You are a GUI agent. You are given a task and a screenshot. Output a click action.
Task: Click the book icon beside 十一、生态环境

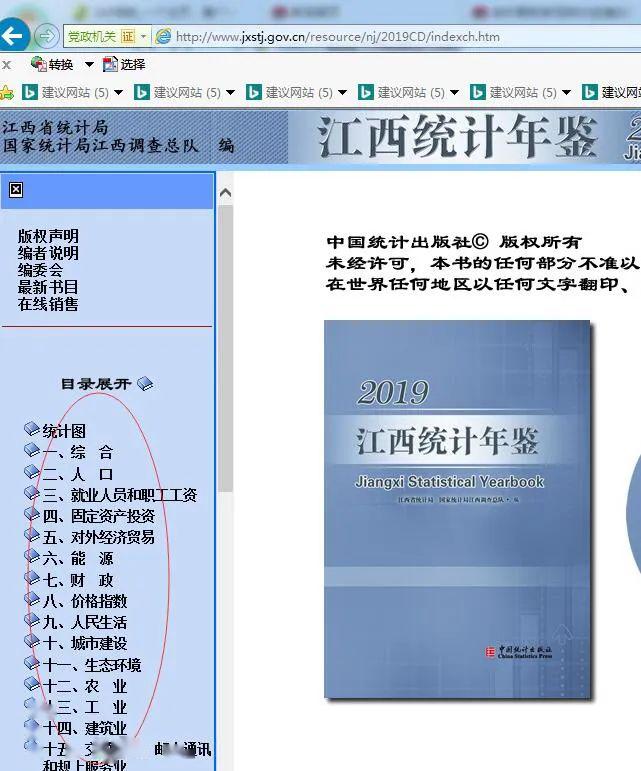[x=32, y=663]
